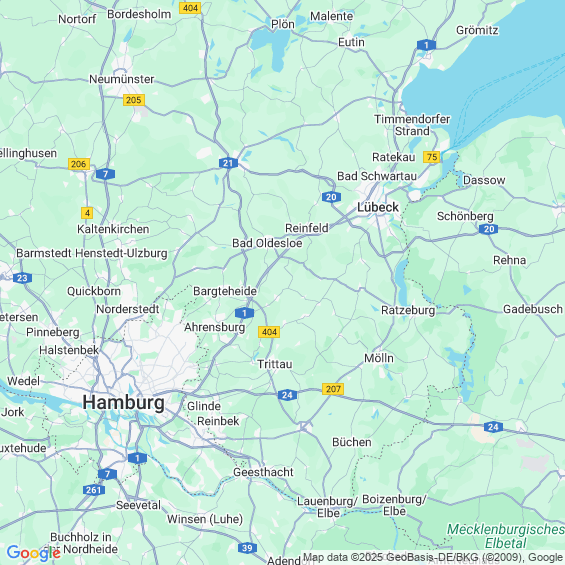Select the Neumünster city label
This screenshot has height=565, width=565.
pos(122,79)
